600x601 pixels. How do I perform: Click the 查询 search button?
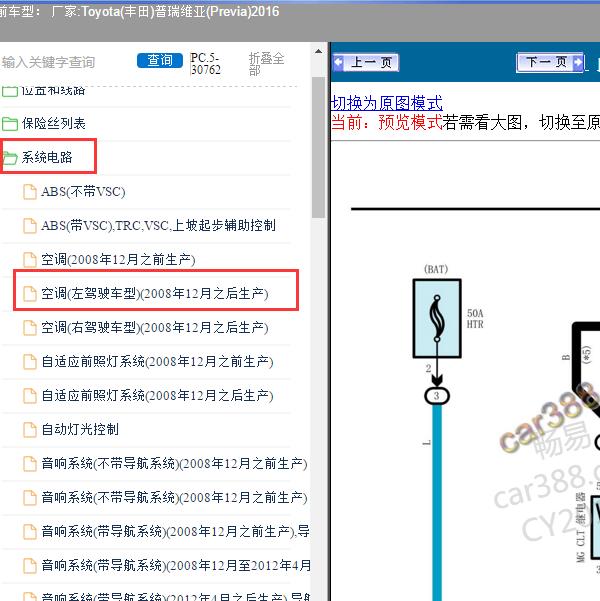(159, 61)
